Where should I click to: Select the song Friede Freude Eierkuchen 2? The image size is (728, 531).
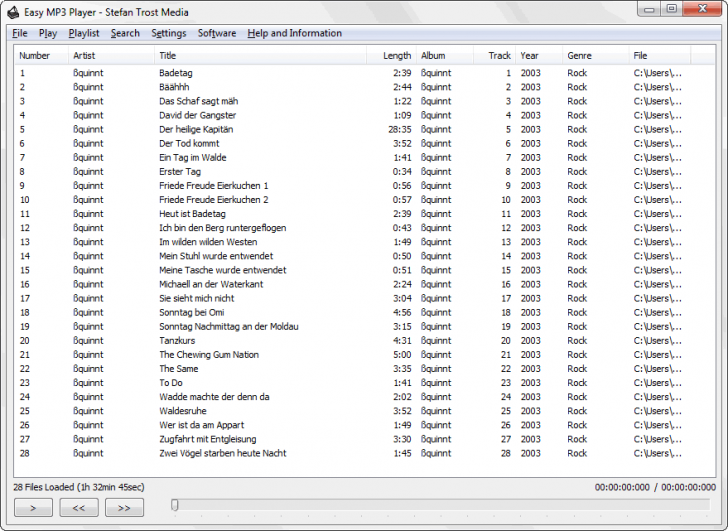pyautogui.click(x=214, y=200)
